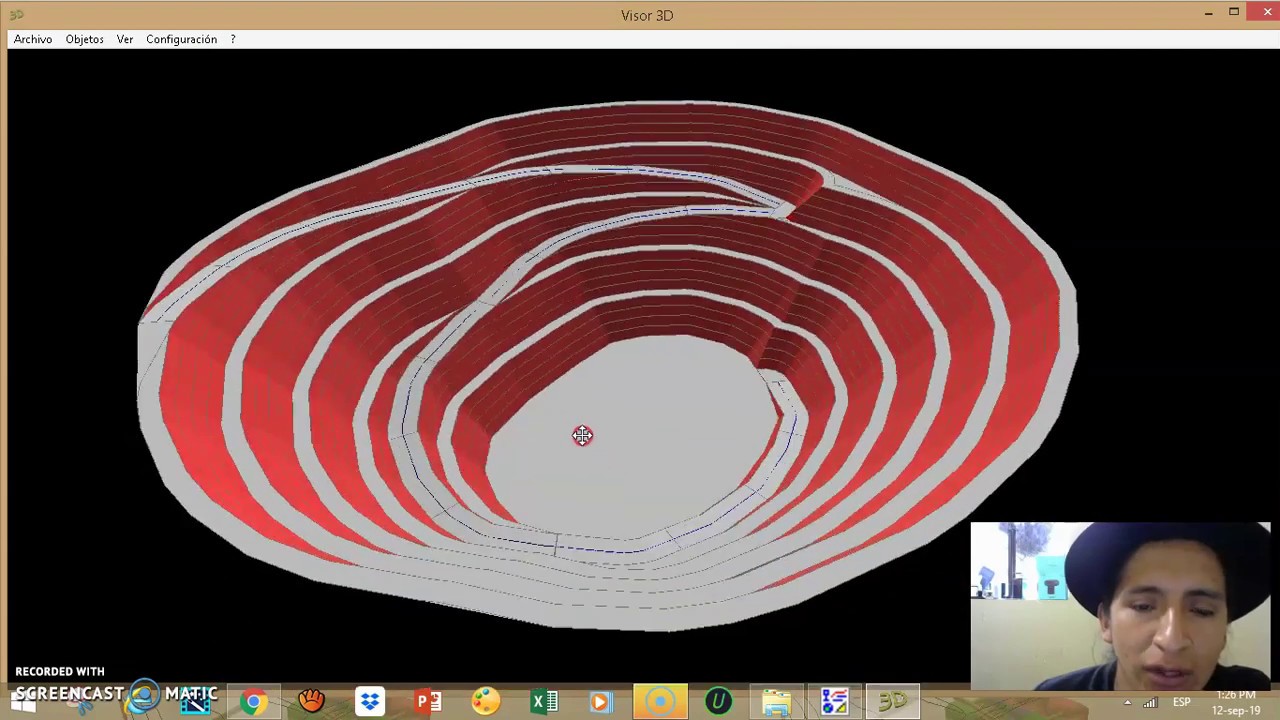The height and width of the screenshot is (720, 1280).
Task: Open the baseball glove app in taskbar
Action: click(311, 702)
